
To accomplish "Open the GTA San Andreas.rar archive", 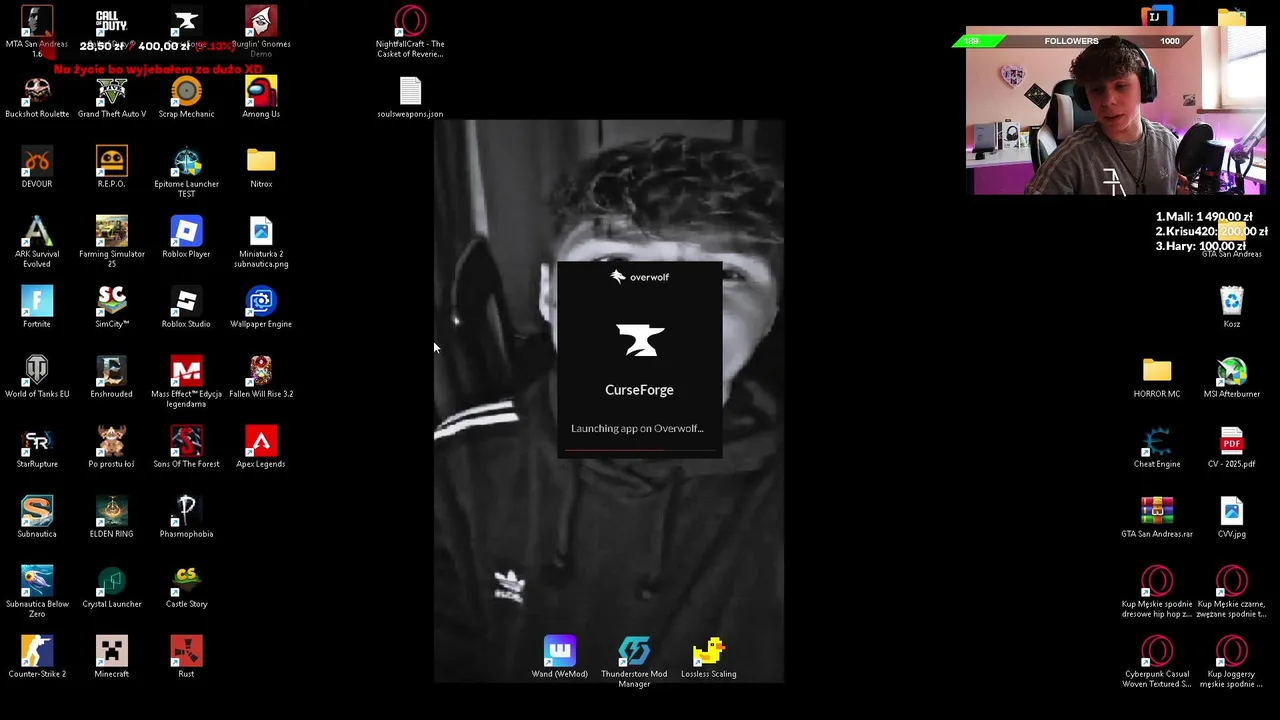I will [x=1157, y=517].
